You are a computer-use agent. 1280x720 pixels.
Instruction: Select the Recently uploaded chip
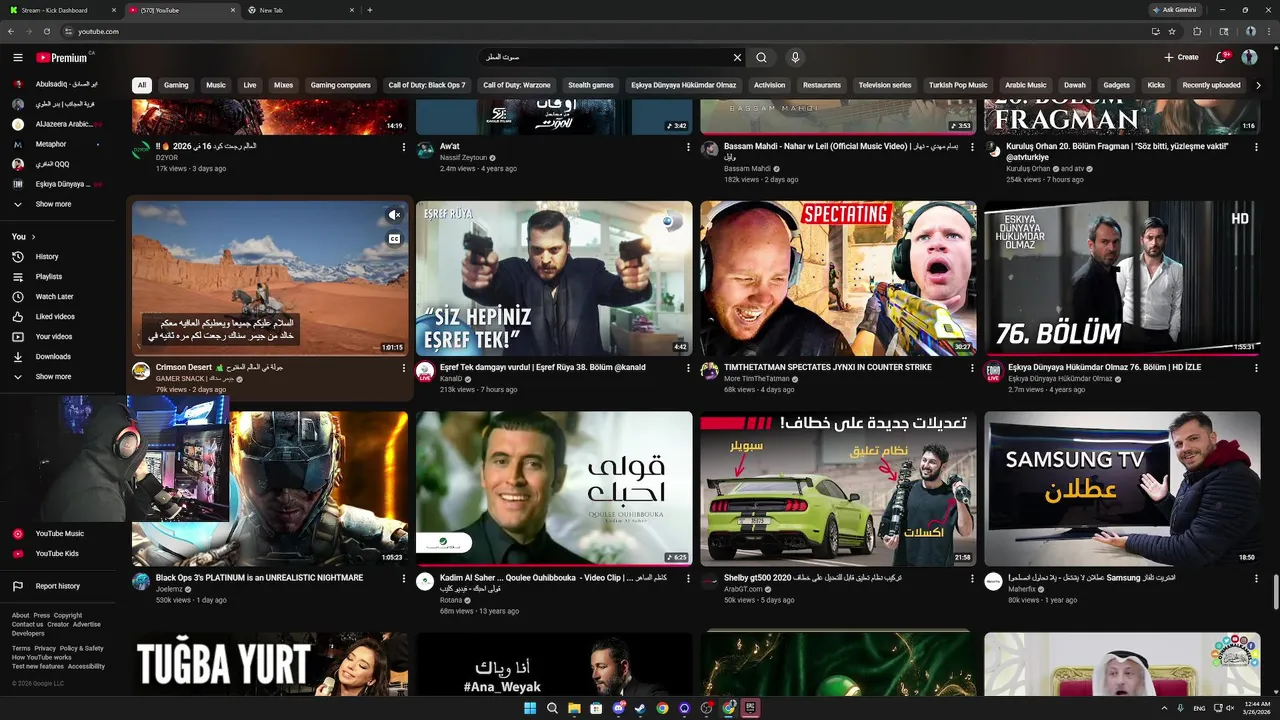pyautogui.click(x=1211, y=85)
